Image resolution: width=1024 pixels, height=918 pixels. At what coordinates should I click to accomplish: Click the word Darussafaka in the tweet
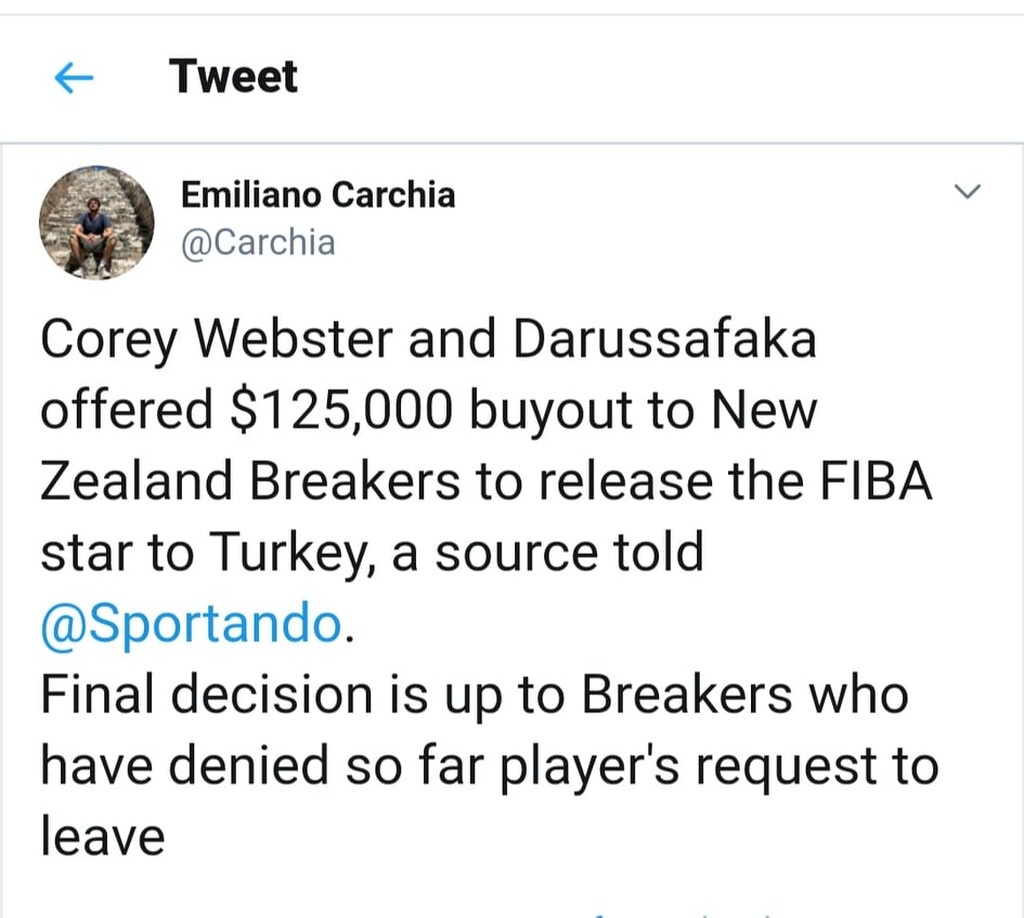click(664, 340)
